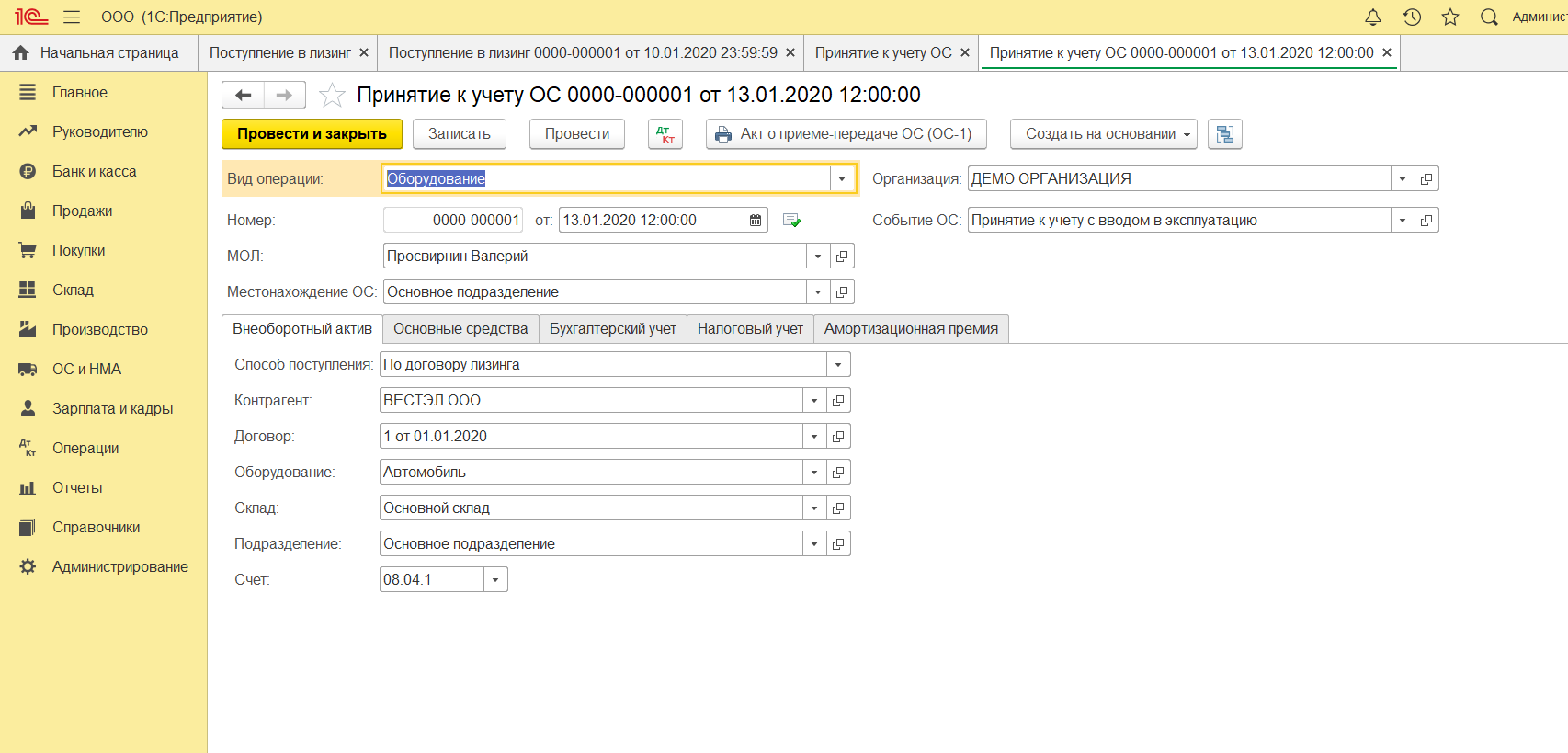1568x753 pixels.
Task: Mark document as favorite with star icon
Action: (x=332, y=95)
